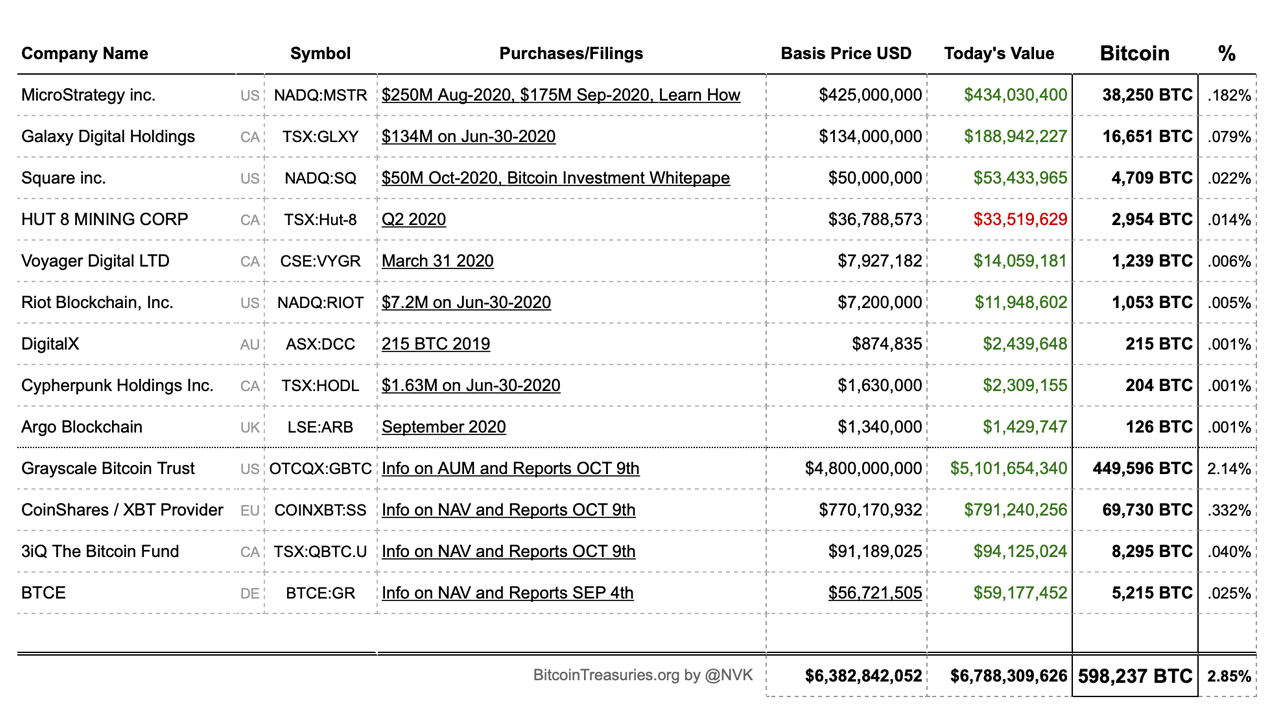
Task: Click the Purchases/Filings column header
Action: pos(571,53)
